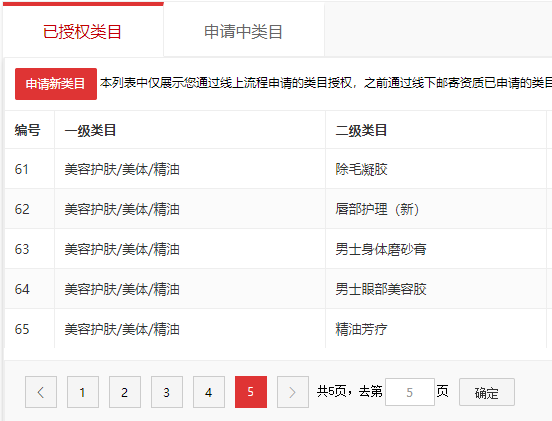This screenshot has height=421, width=552.
Task: Select the highlighted page 5 button
Action: pyautogui.click(x=251, y=392)
